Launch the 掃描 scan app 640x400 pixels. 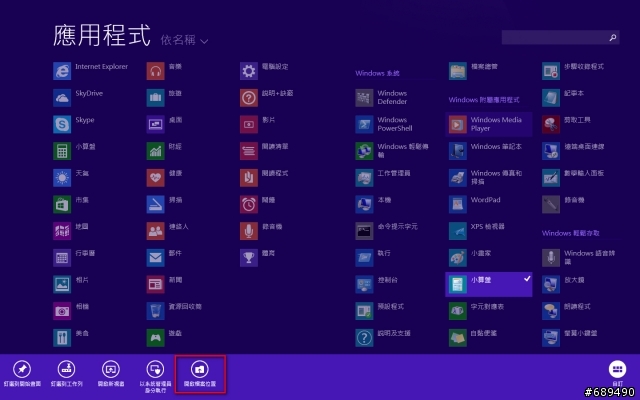[x=164, y=204]
